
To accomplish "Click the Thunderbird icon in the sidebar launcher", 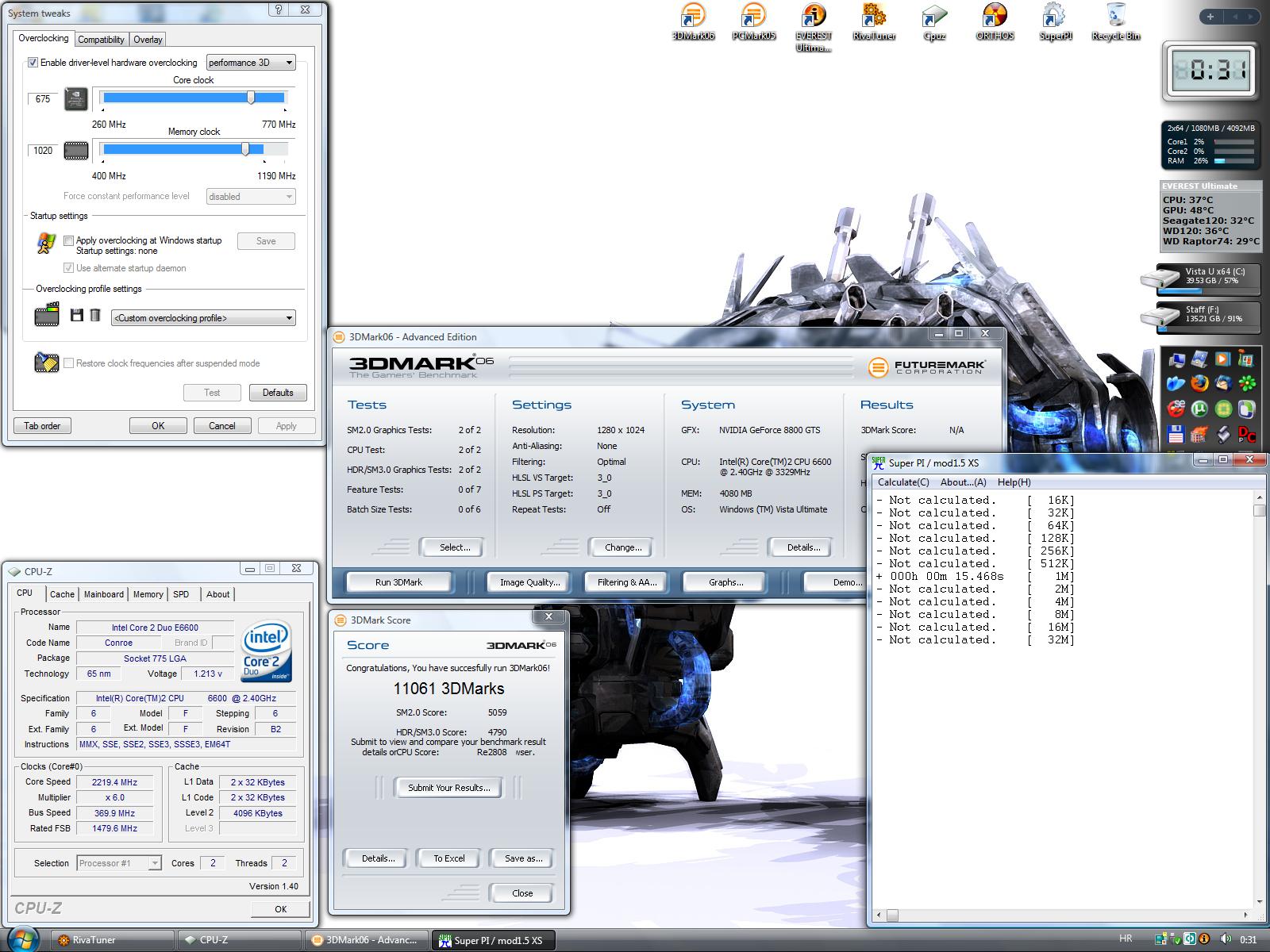I will click(1223, 384).
